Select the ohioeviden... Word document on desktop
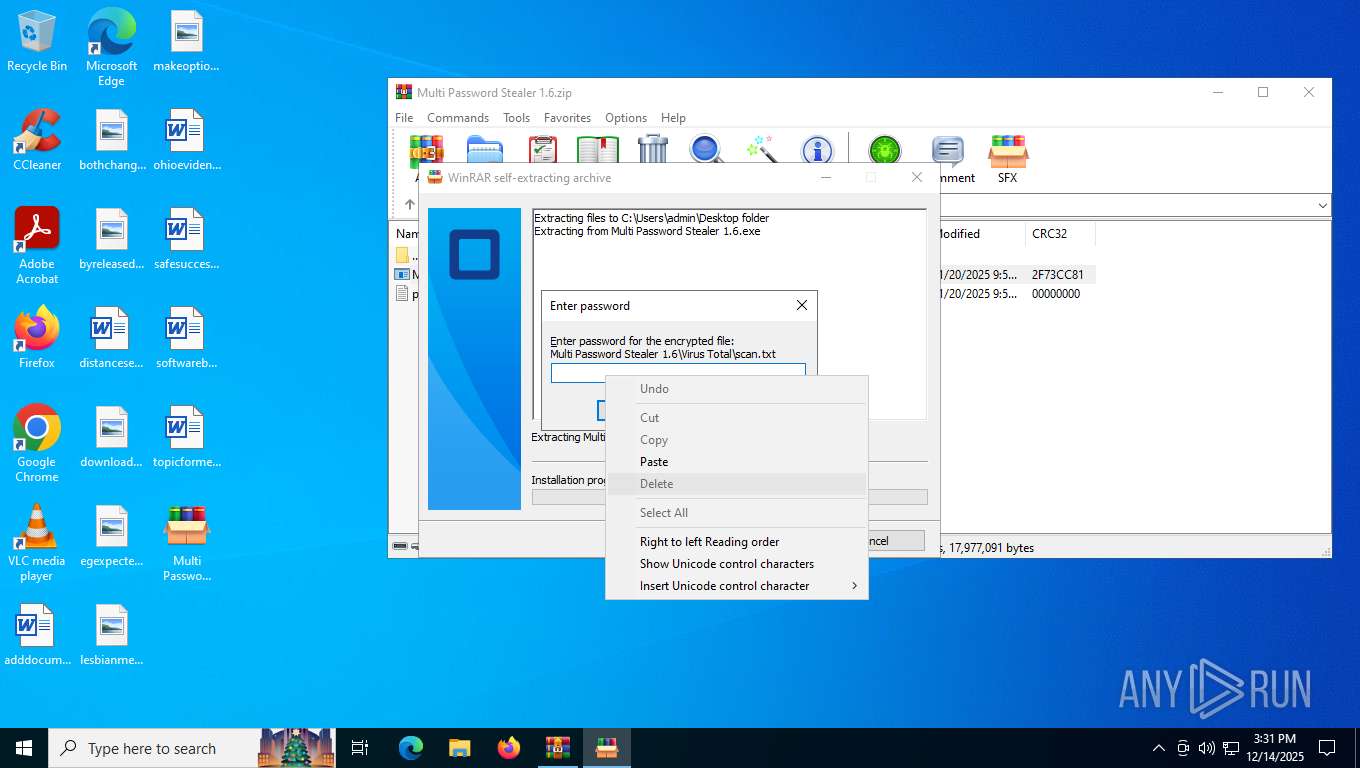This screenshot has width=1360, height=768. point(186,140)
